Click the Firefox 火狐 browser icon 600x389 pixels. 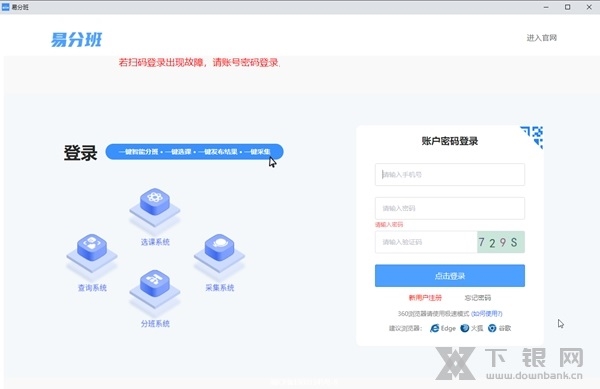465,328
